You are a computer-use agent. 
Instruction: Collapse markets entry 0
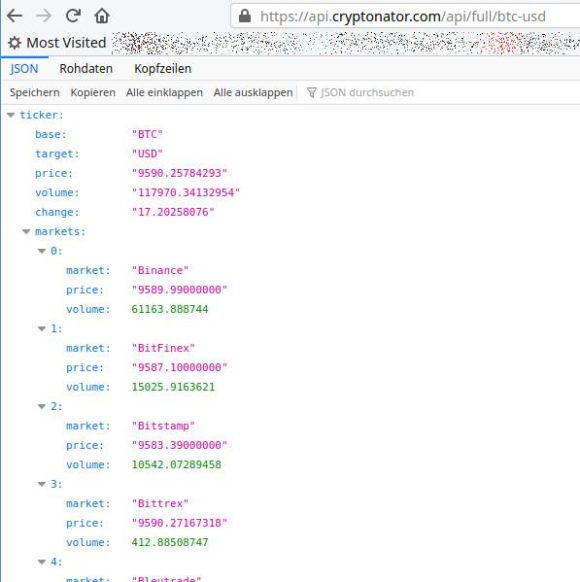pos(42,251)
